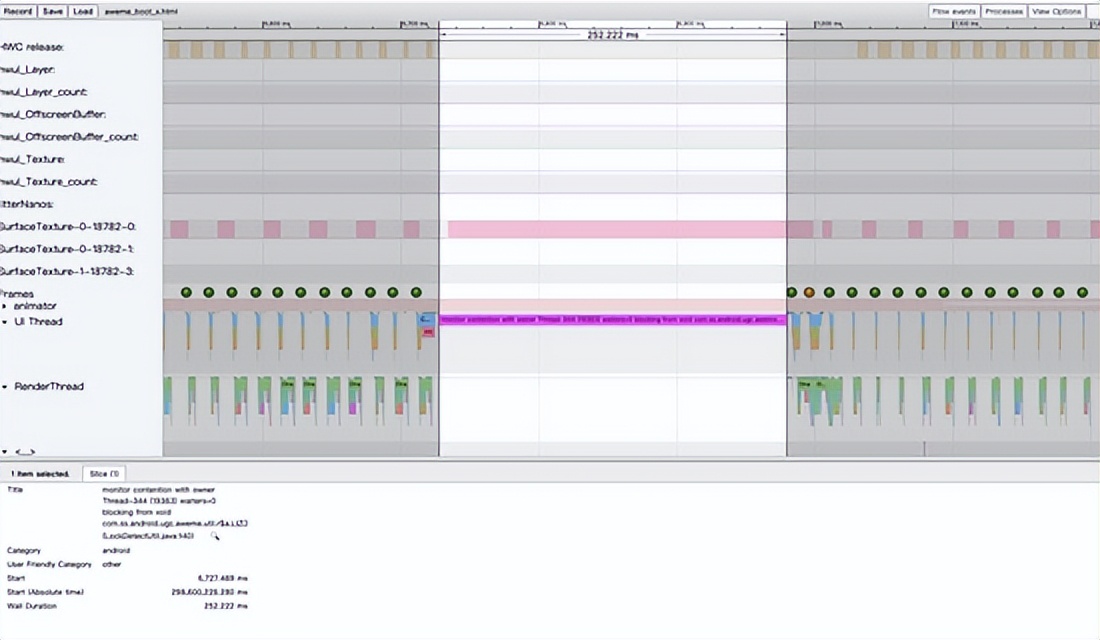Collapse the <...> row at bottom
Image resolution: width=1100 pixels, height=640 pixels.
click(4, 452)
